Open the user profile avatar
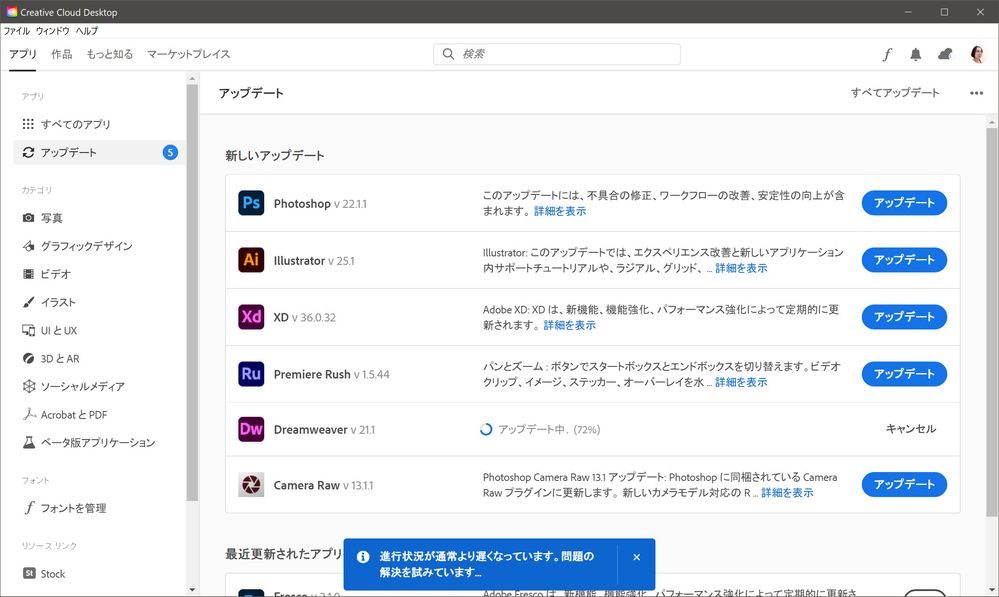Viewport: 999px width, 597px height. [x=977, y=54]
